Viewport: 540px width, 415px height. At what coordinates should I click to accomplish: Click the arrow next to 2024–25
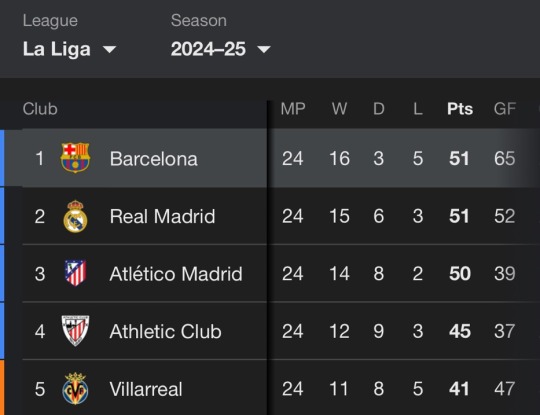pyautogui.click(x=264, y=50)
